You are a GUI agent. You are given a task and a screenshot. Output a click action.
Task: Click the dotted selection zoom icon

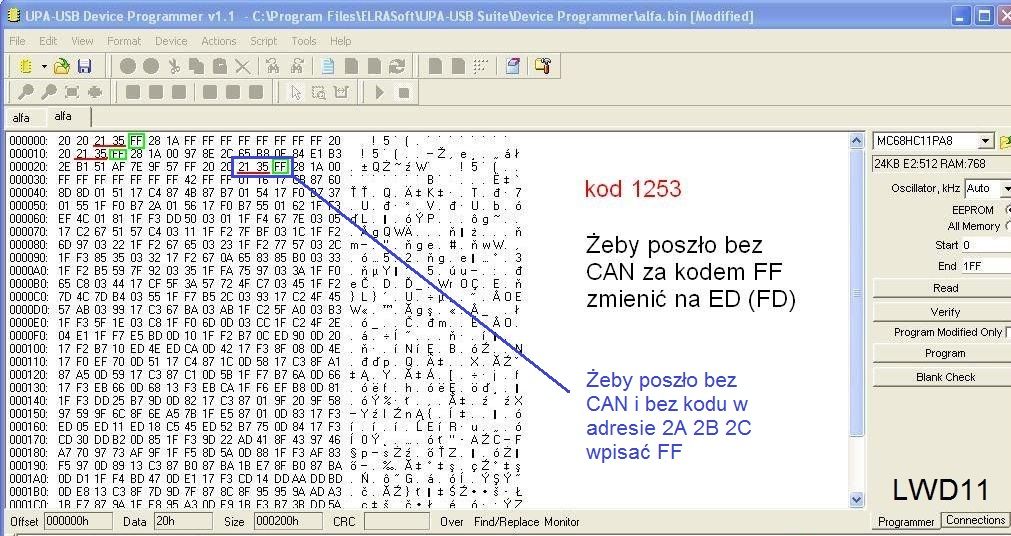pyautogui.click(x=319, y=92)
